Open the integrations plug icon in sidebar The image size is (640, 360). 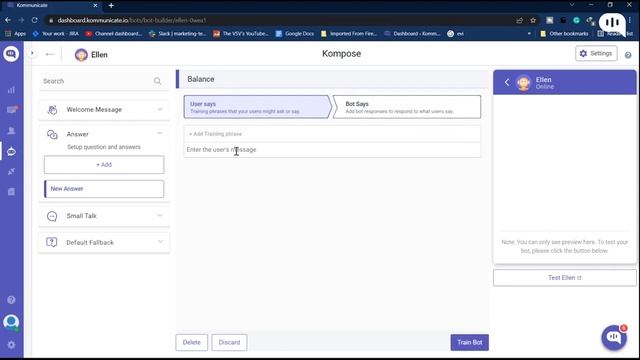click(x=11, y=171)
